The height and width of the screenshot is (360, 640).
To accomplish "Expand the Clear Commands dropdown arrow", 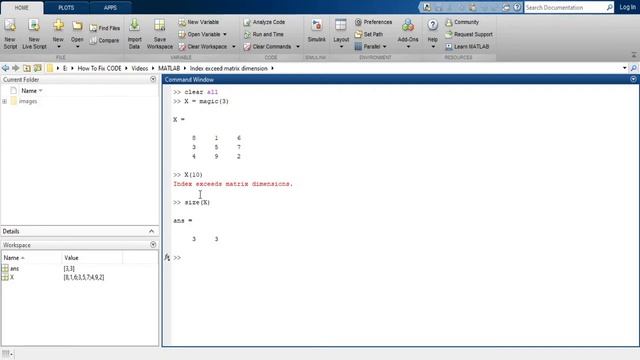I will coord(298,47).
